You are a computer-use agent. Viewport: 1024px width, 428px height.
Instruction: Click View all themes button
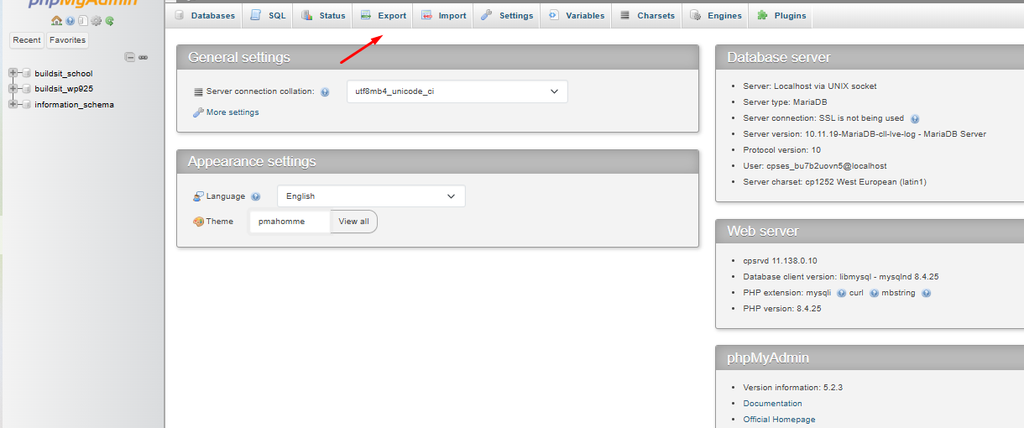click(354, 222)
